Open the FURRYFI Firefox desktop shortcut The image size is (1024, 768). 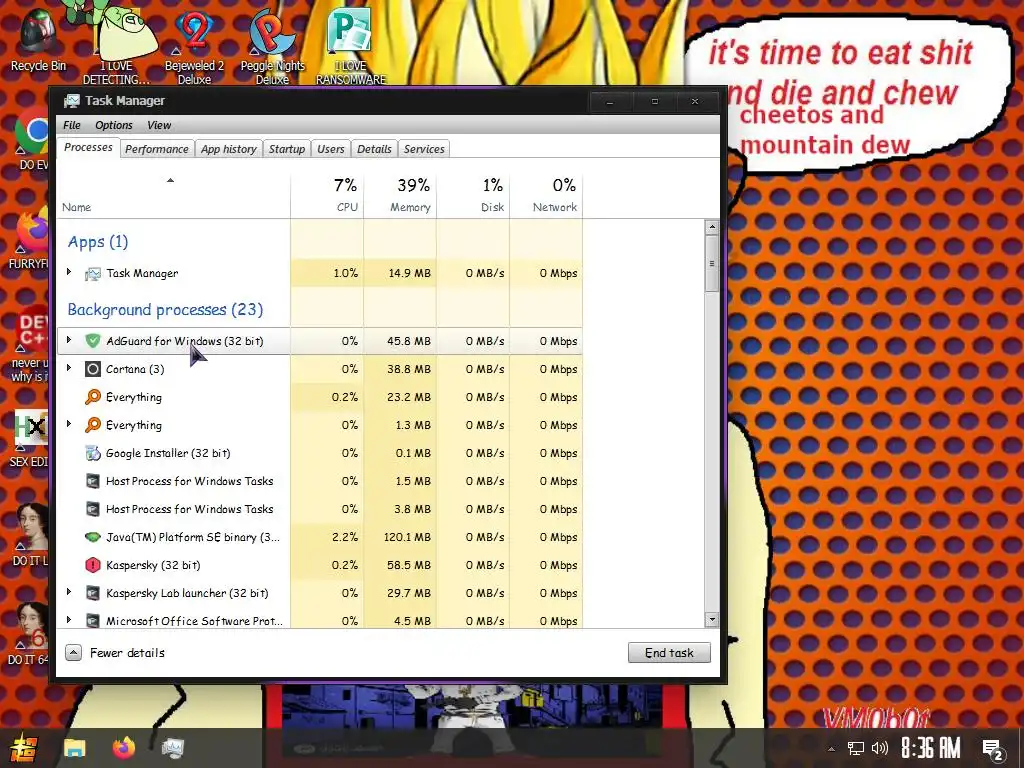click(x=30, y=238)
